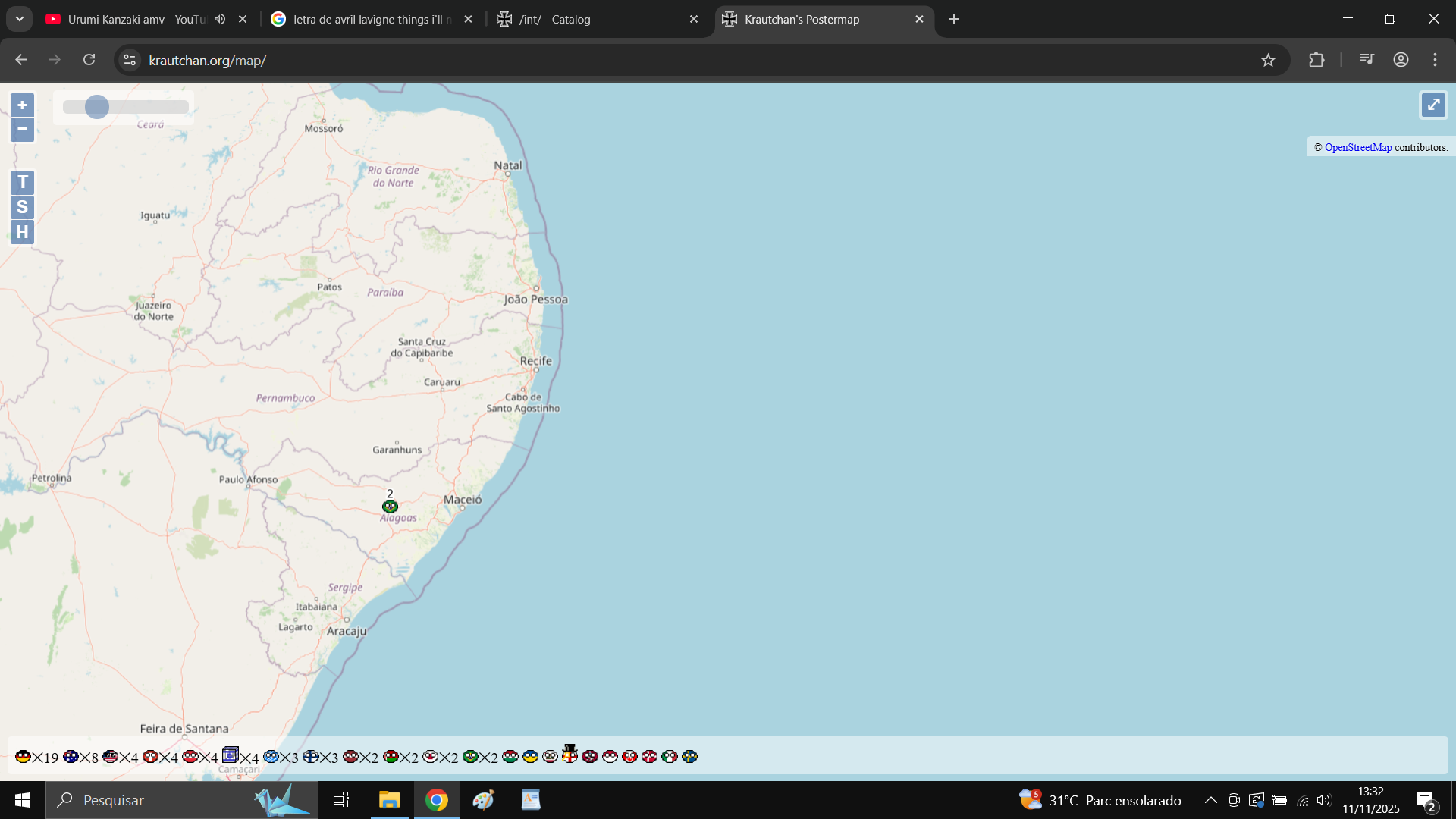
Task: Click the Sweden countryball at the legend end
Action: (x=689, y=756)
